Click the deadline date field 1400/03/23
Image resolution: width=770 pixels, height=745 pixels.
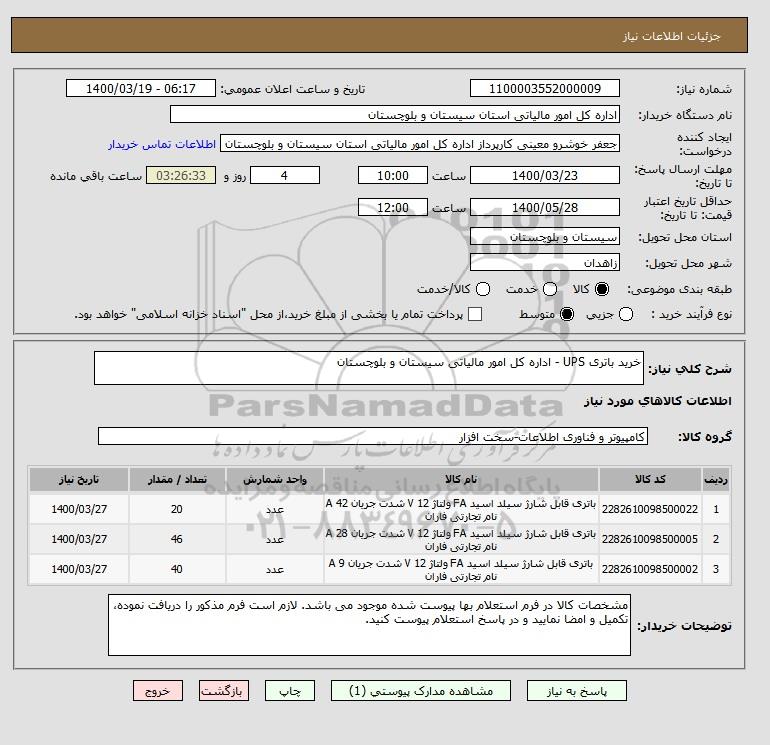(545, 175)
